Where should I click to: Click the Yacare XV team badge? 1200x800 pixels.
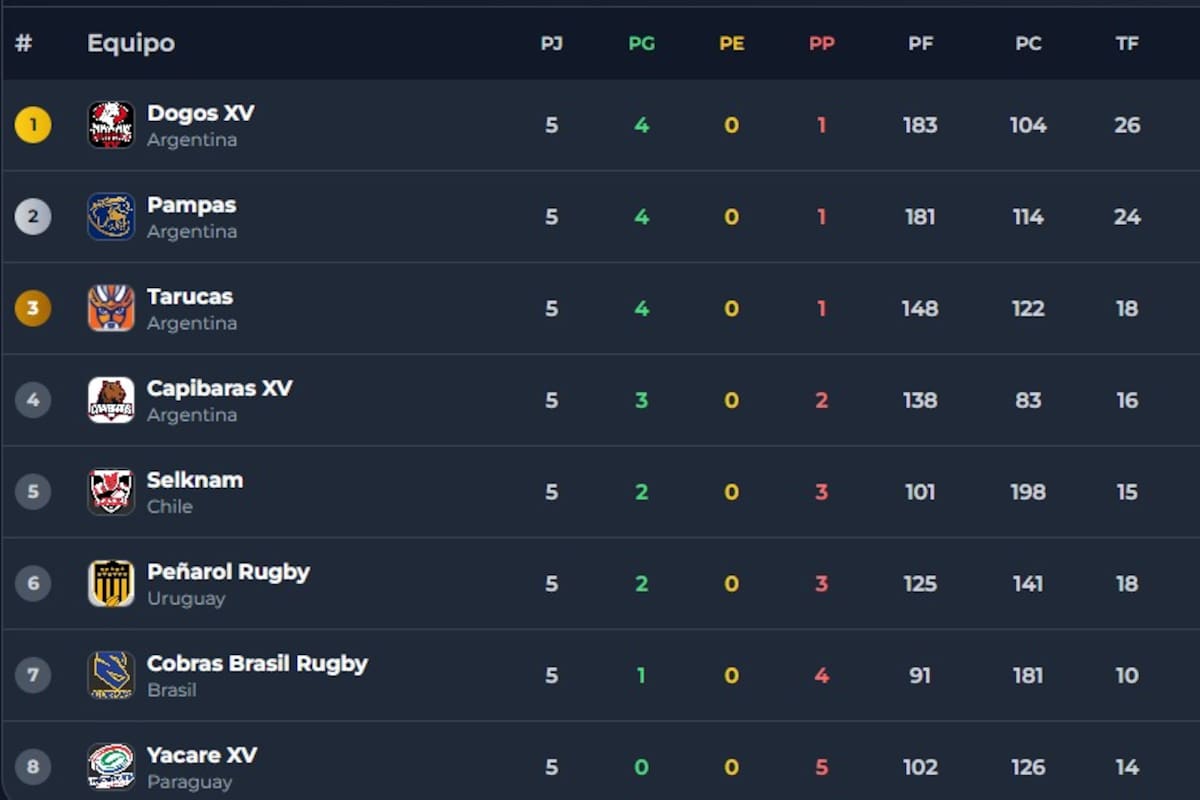pyautogui.click(x=111, y=766)
